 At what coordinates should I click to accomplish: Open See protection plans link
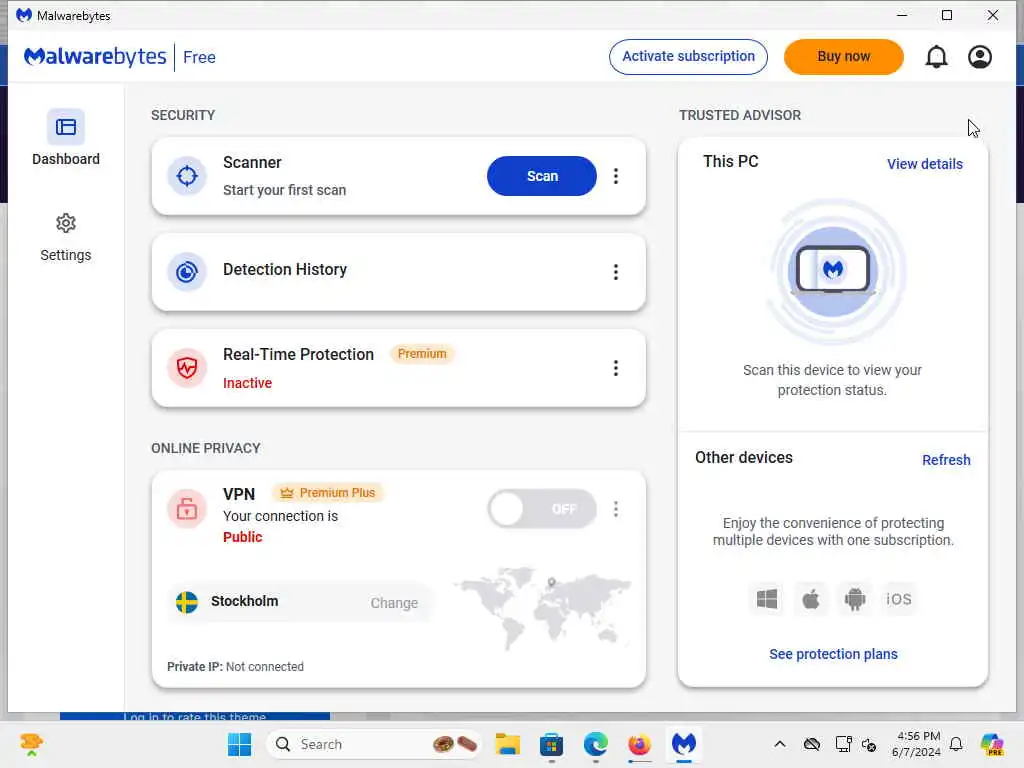pos(833,654)
